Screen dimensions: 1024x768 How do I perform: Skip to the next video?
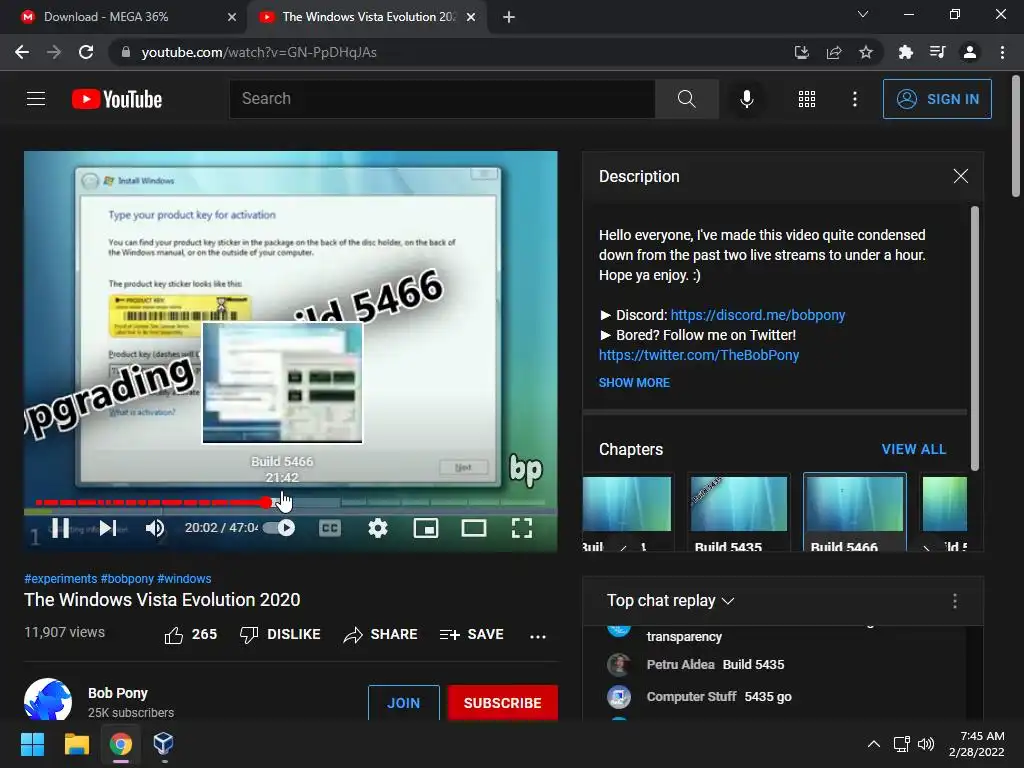click(x=108, y=528)
